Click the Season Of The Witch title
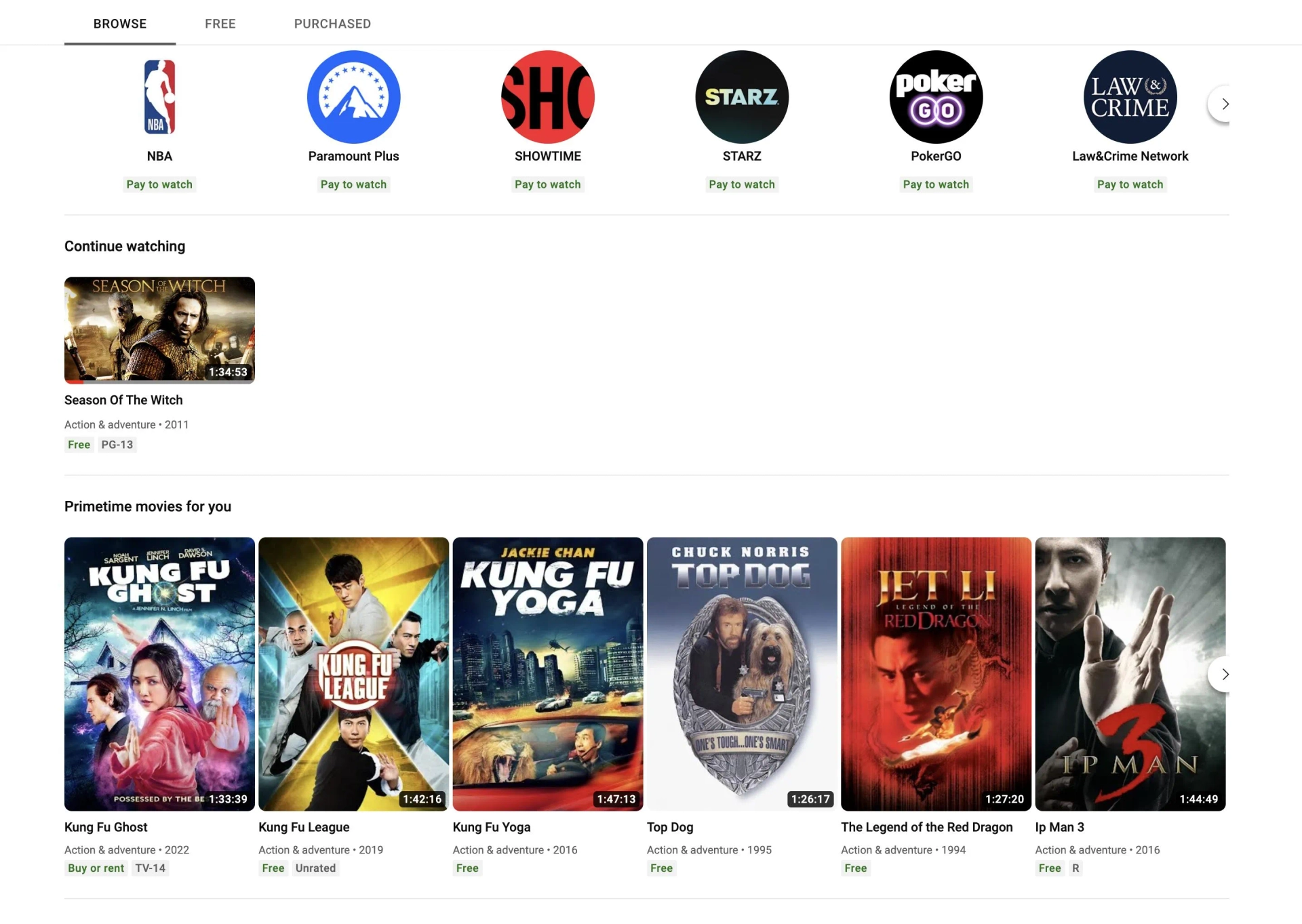The image size is (1302, 924). pos(123,400)
